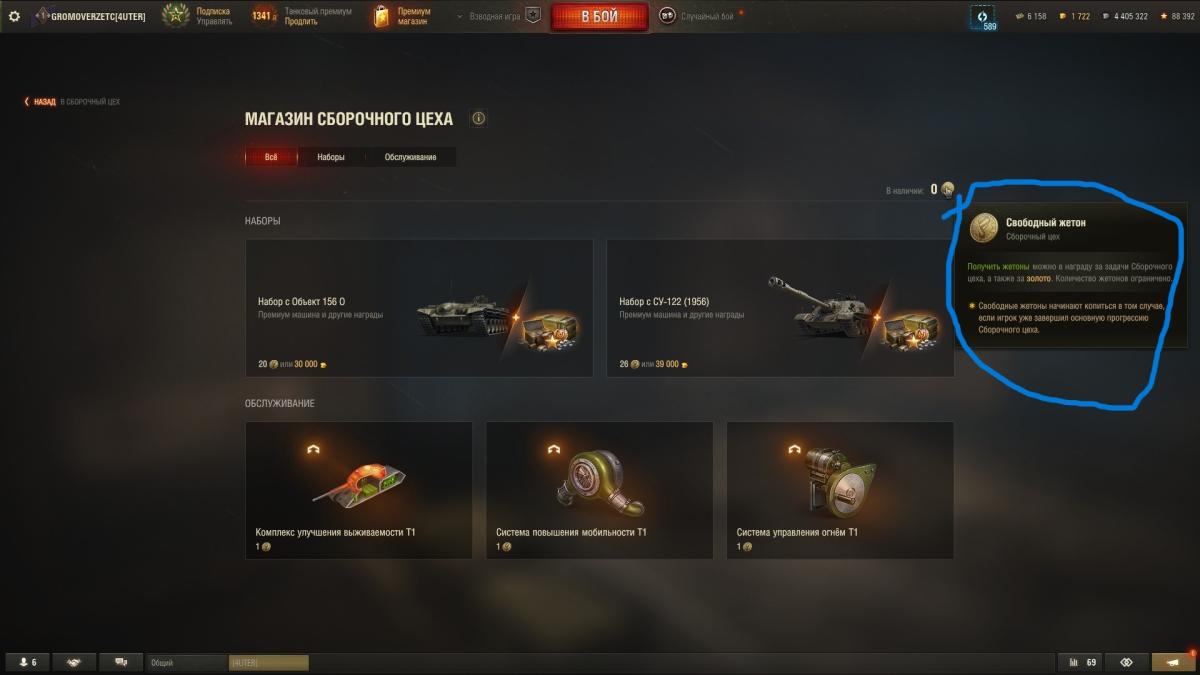Viewport: 1200px width, 675px height.
Task: Switch to the Обслуживание tab
Action: [x=410, y=158]
